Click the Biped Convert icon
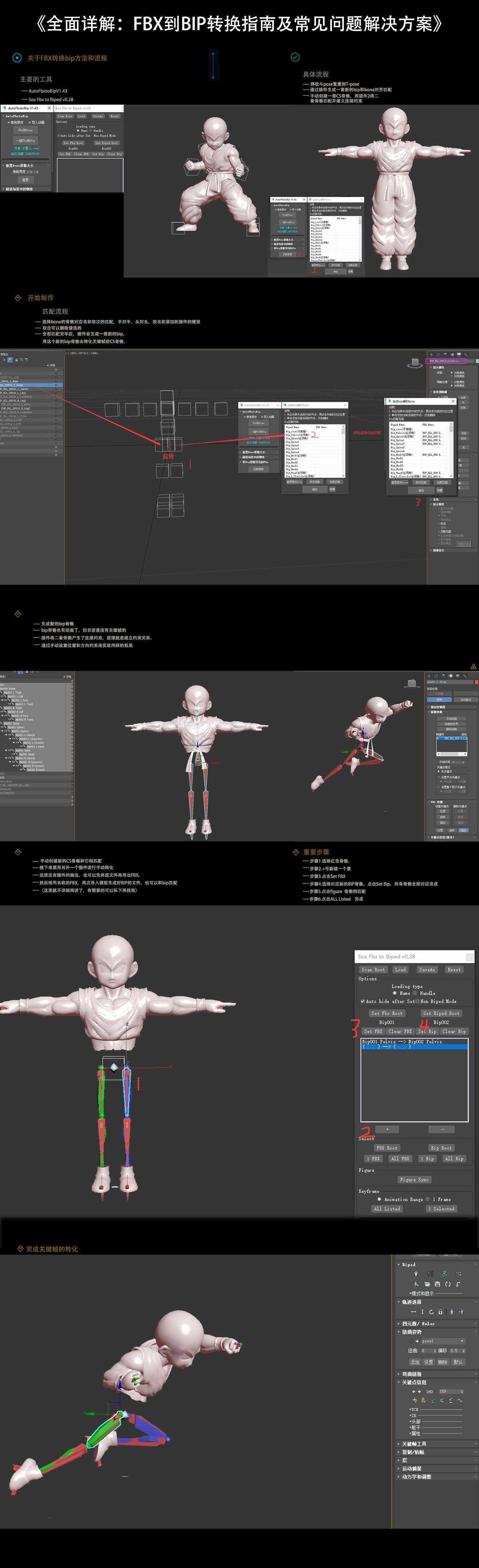Viewport: 479px width, 1568px height. click(x=448, y=1284)
